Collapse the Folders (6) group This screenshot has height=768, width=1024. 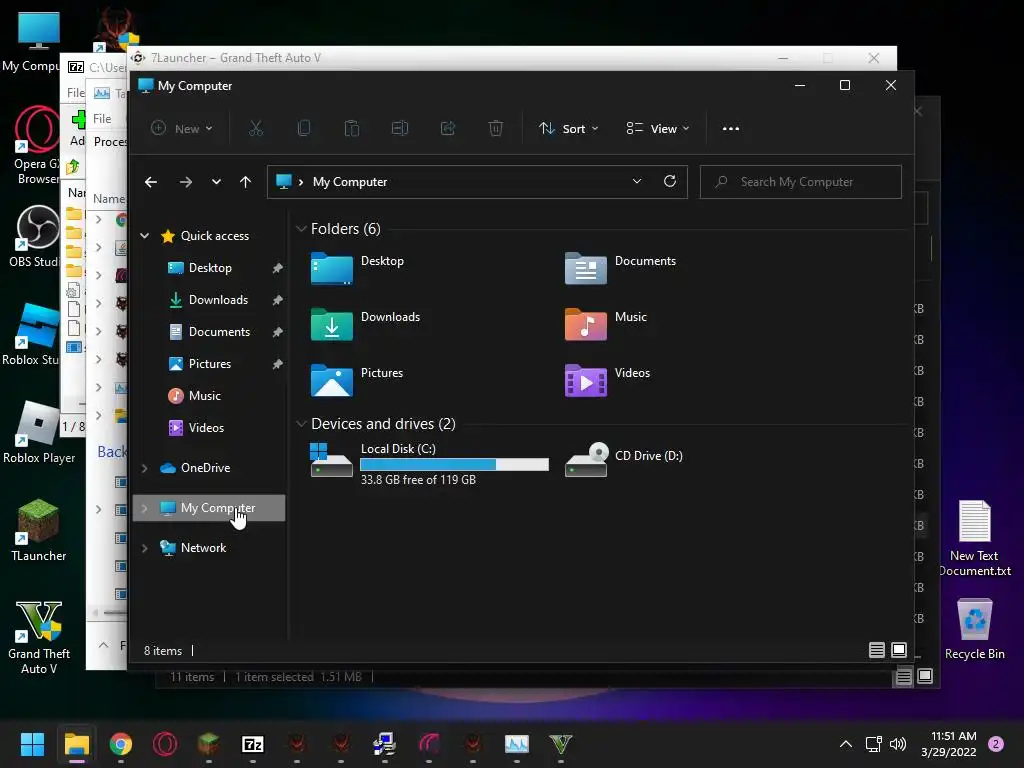pyautogui.click(x=301, y=229)
